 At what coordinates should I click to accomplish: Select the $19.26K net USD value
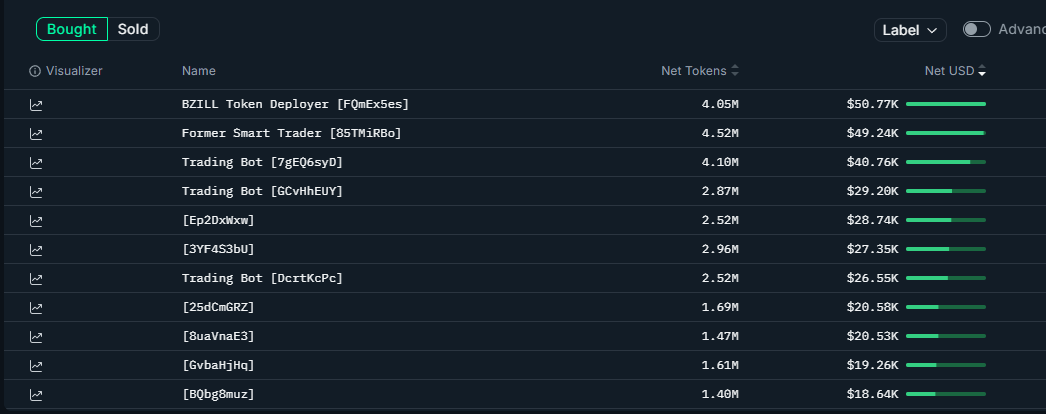click(873, 365)
